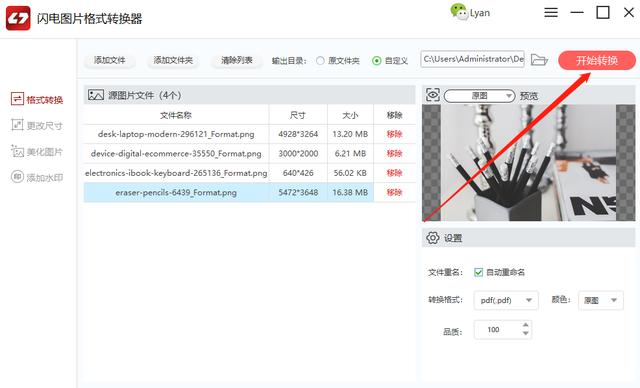
Task: Click the 尺寸 column header
Action: tap(298, 115)
